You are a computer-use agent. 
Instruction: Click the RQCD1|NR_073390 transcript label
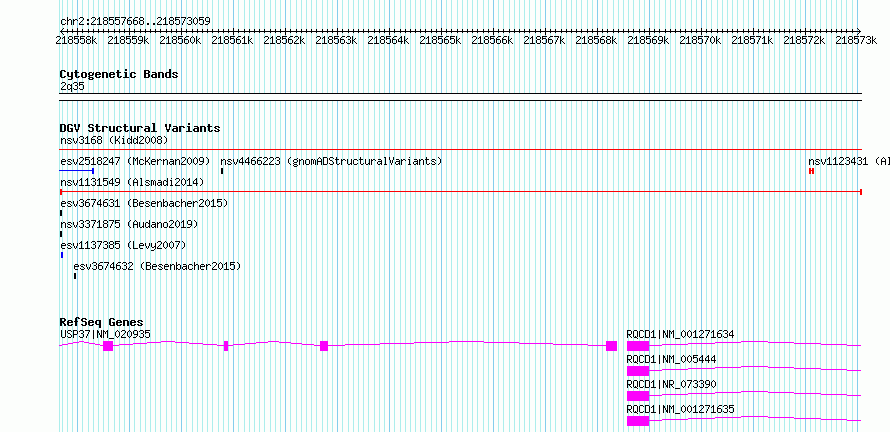click(x=671, y=384)
